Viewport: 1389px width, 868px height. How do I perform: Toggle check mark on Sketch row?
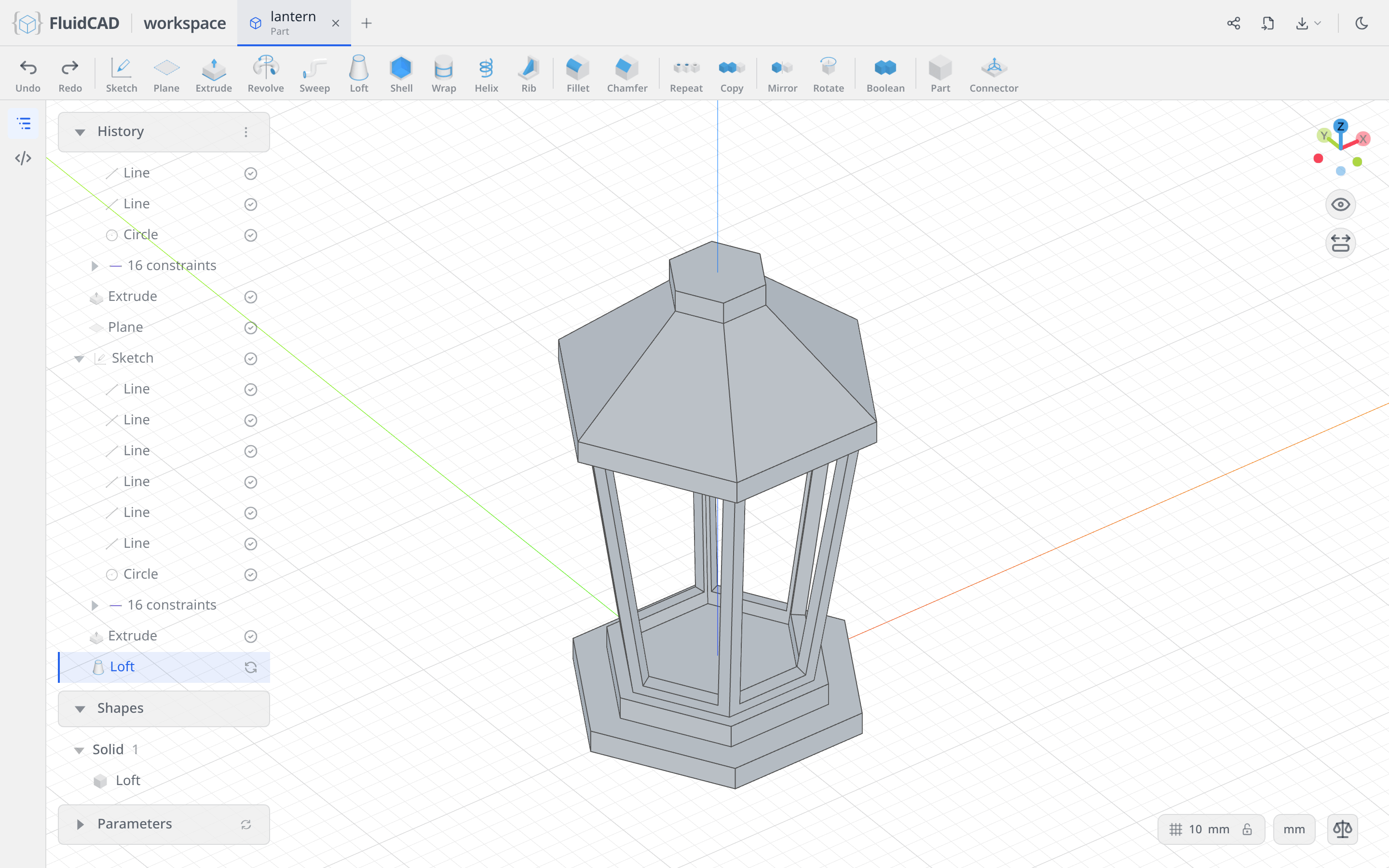(x=250, y=359)
